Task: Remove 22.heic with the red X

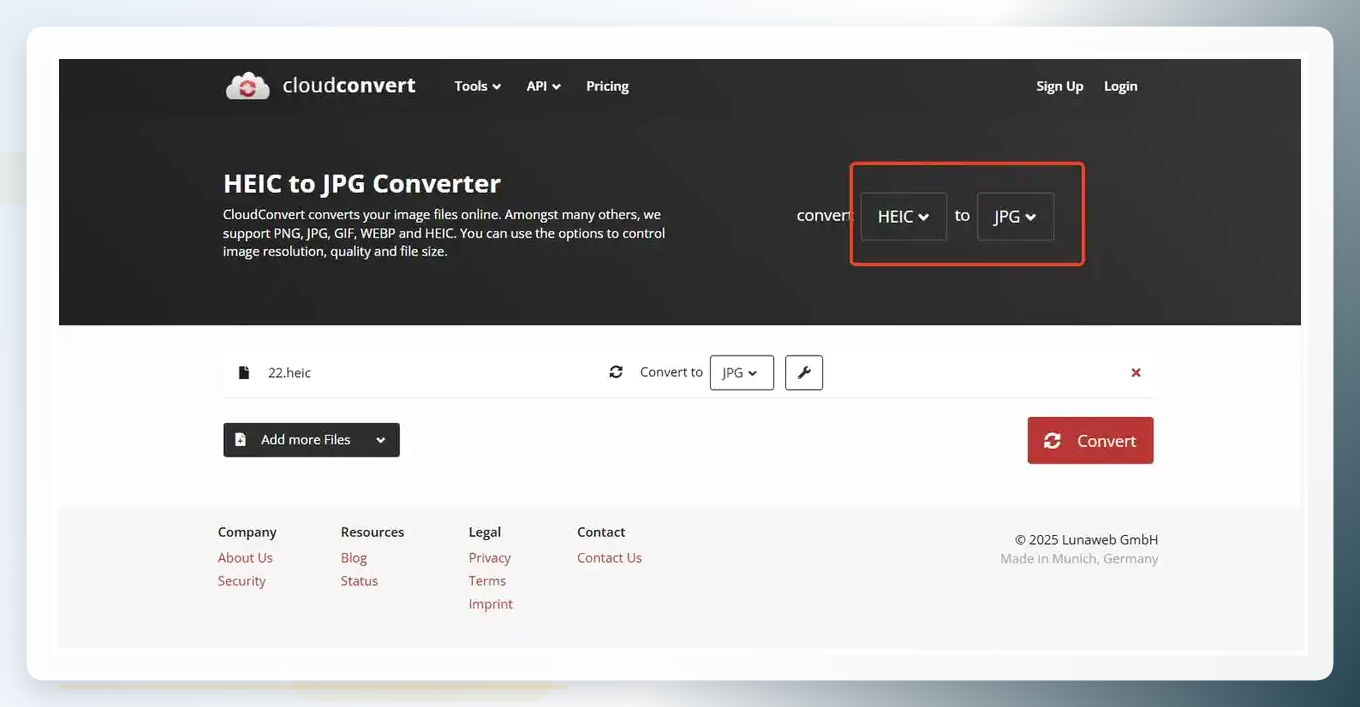Action: (1136, 373)
